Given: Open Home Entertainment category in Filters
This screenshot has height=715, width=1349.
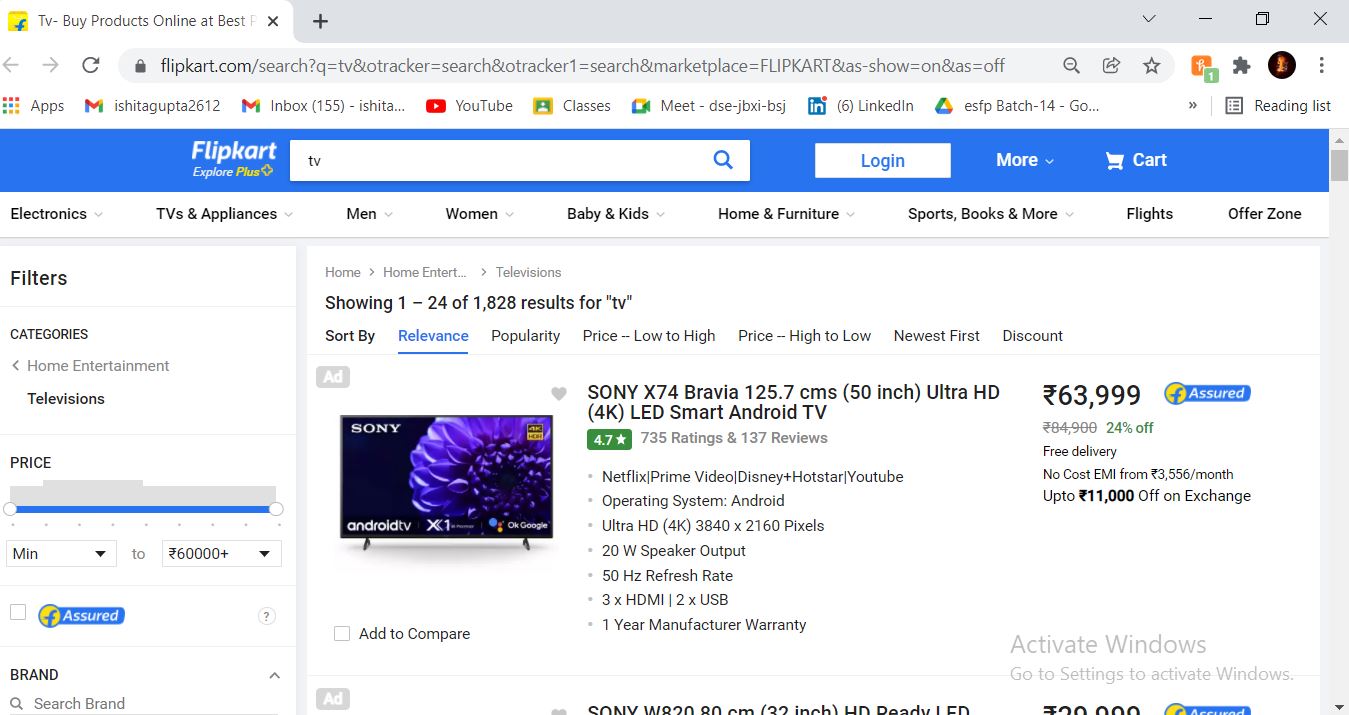Looking at the screenshot, I should (98, 366).
